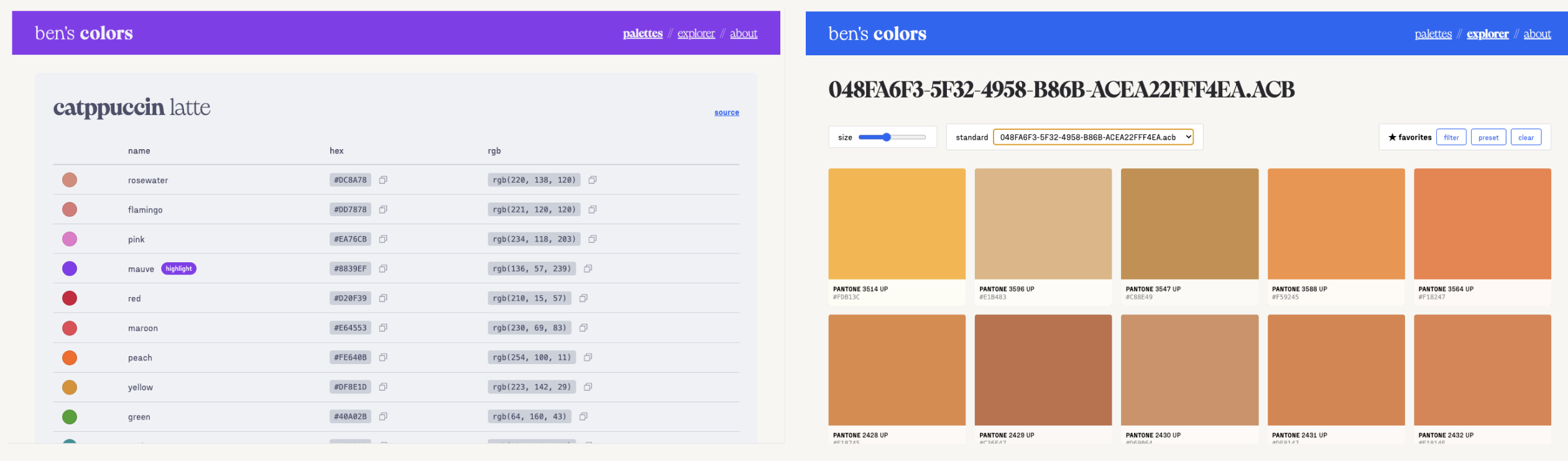Copy the mauve rgb value
Screen dimensions: 1568x461
pos(588,268)
